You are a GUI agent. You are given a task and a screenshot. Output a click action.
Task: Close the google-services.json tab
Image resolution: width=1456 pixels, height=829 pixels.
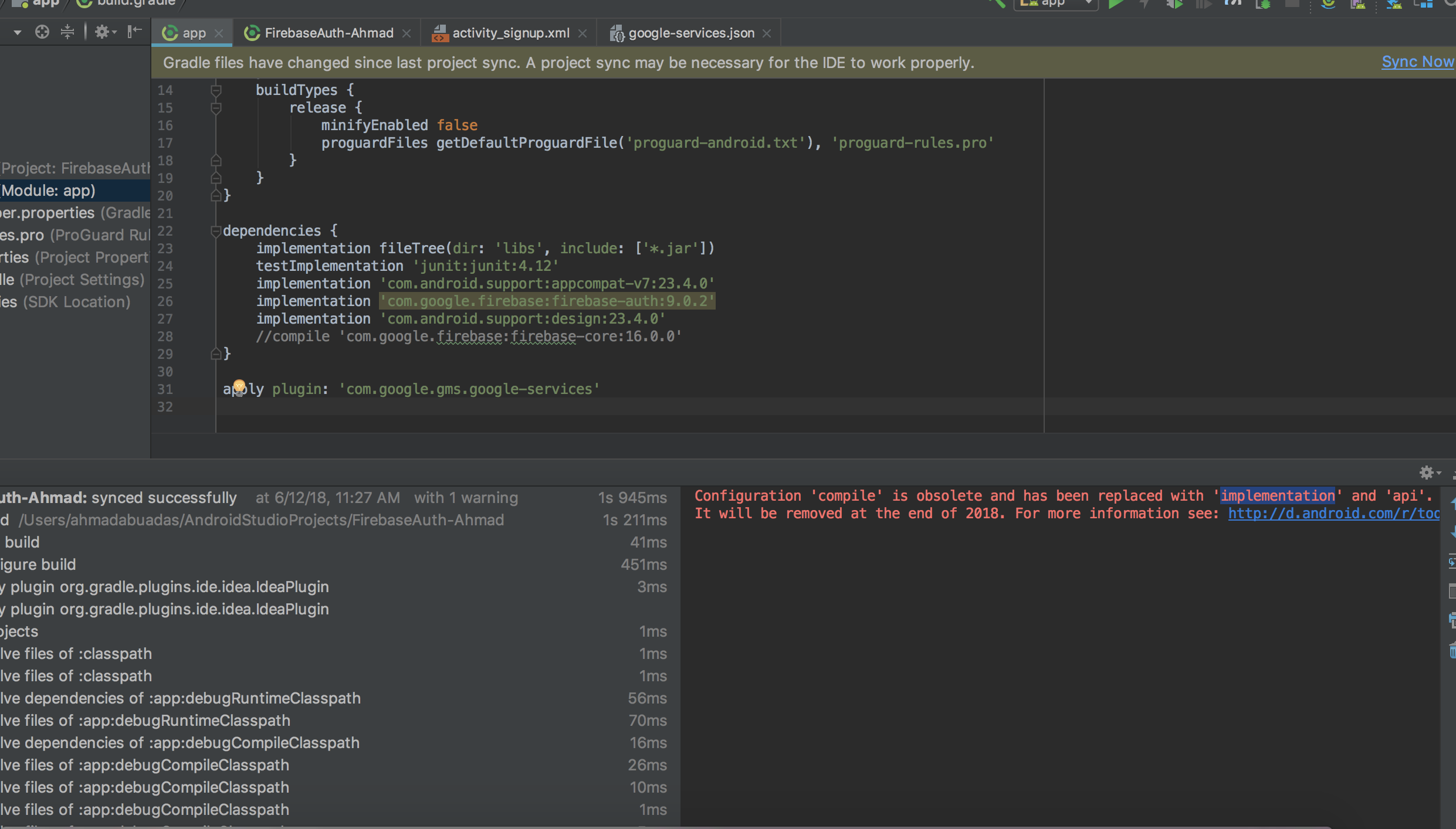766,33
